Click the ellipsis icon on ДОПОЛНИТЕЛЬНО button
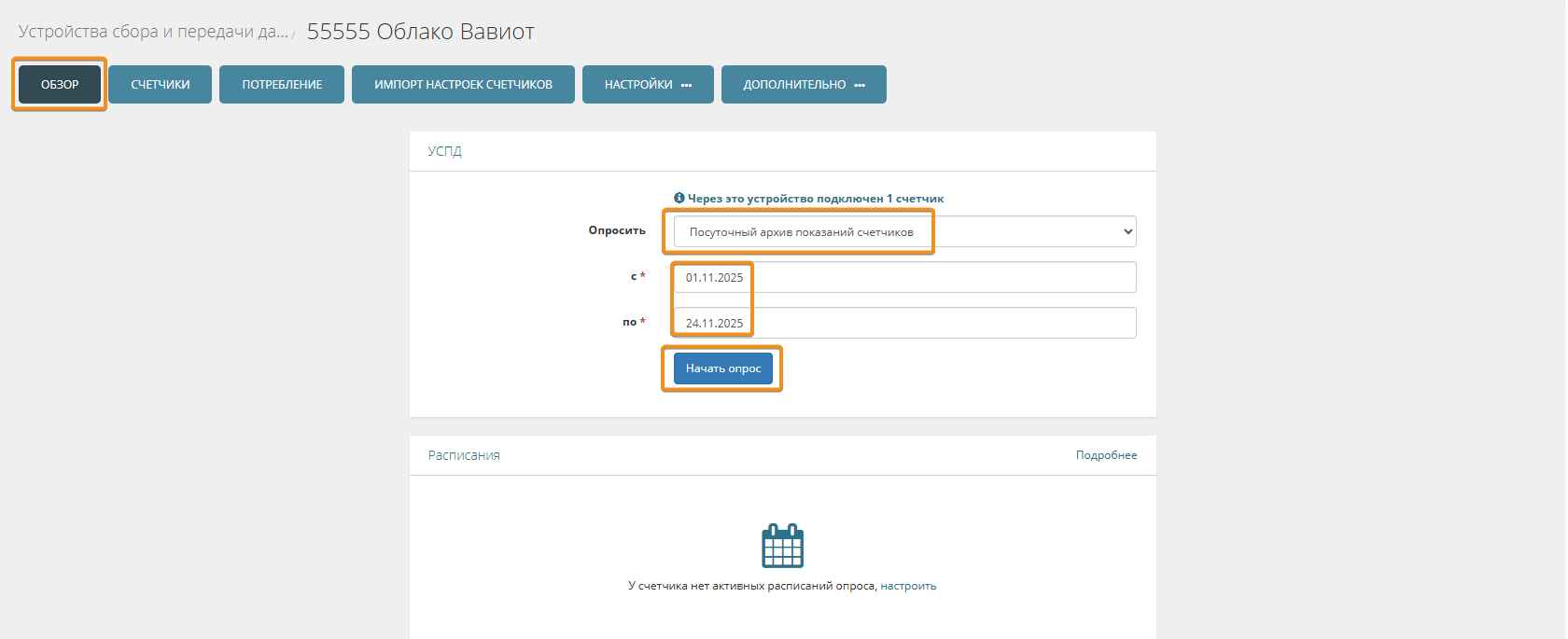The width and height of the screenshot is (1568, 639). [860, 86]
